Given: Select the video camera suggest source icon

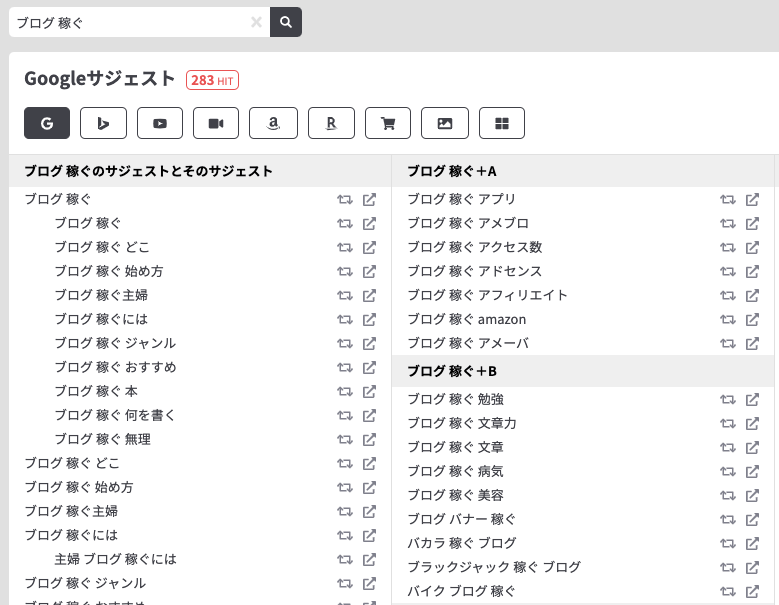Looking at the screenshot, I should 216,123.
